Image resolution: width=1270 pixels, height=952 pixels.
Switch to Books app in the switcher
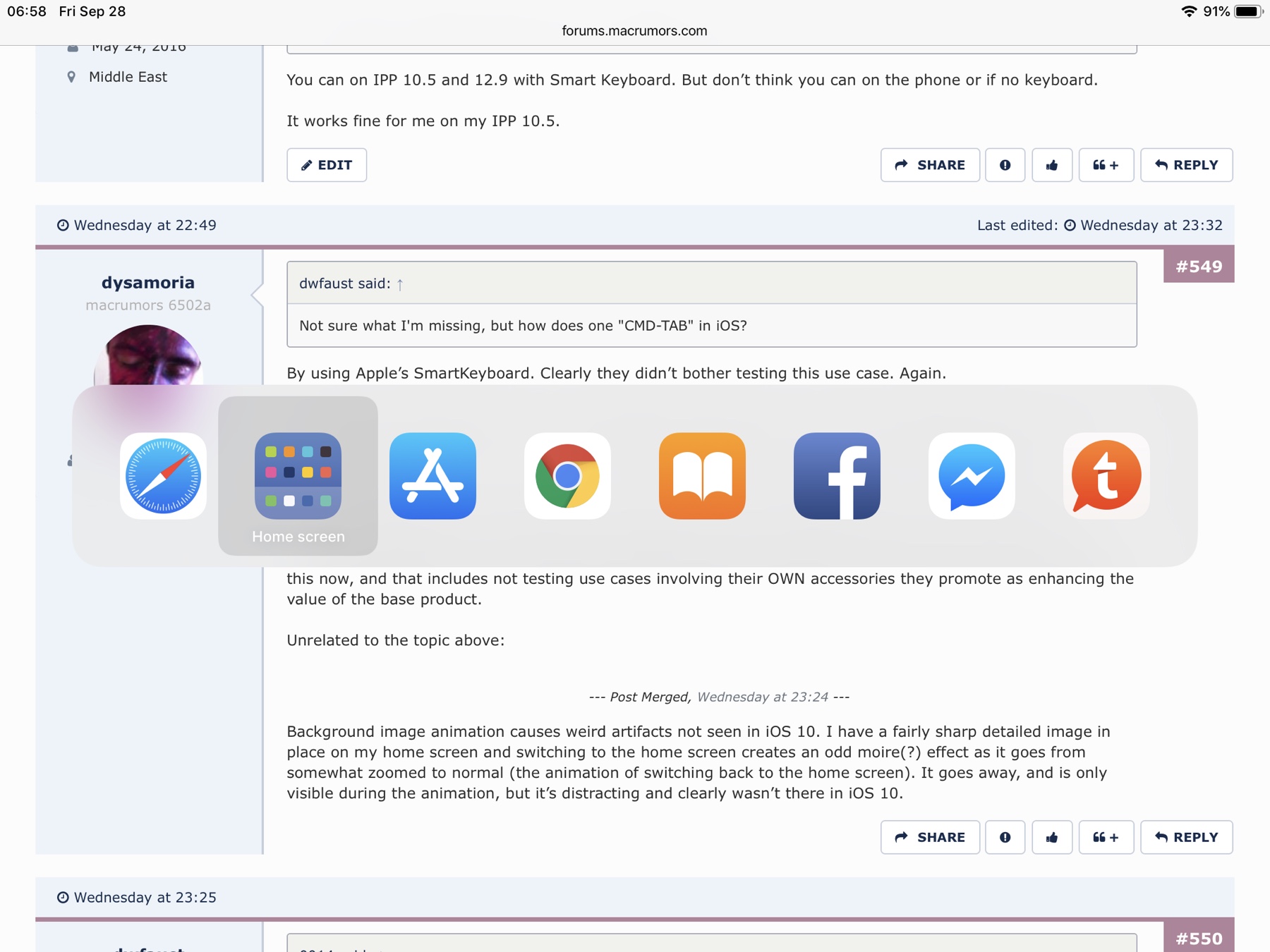tap(702, 476)
